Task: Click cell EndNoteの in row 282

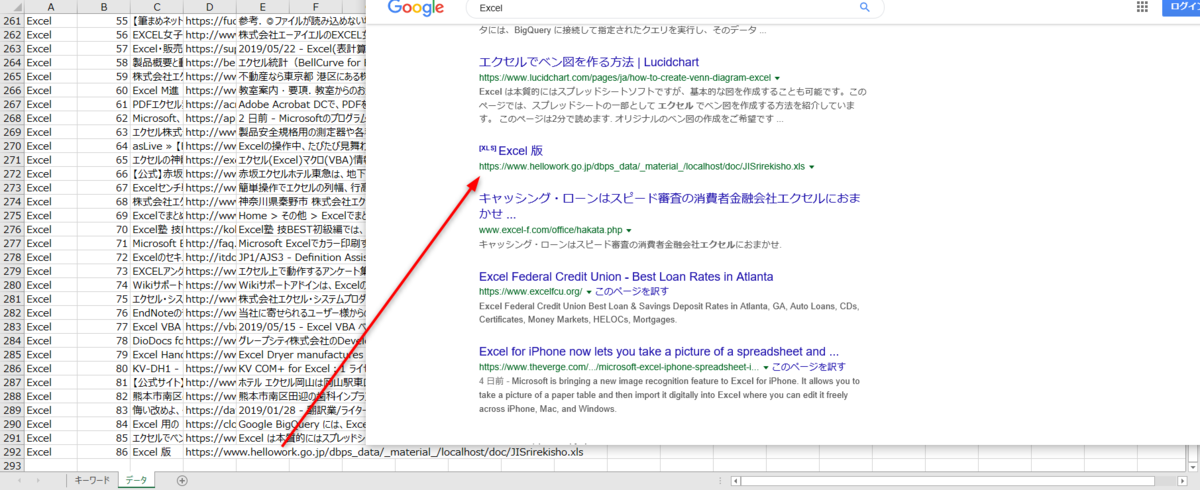Action: tap(156, 312)
